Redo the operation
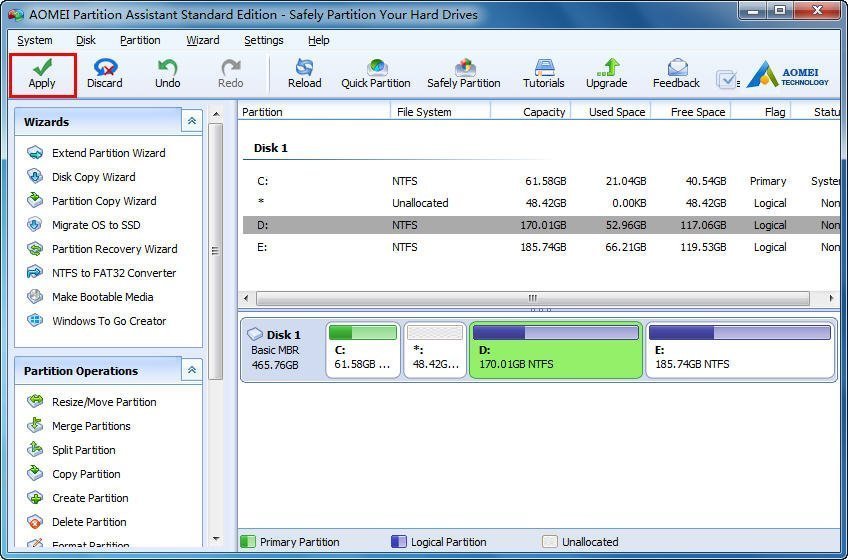This screenshot has height=560, width=848. point(230,75)
